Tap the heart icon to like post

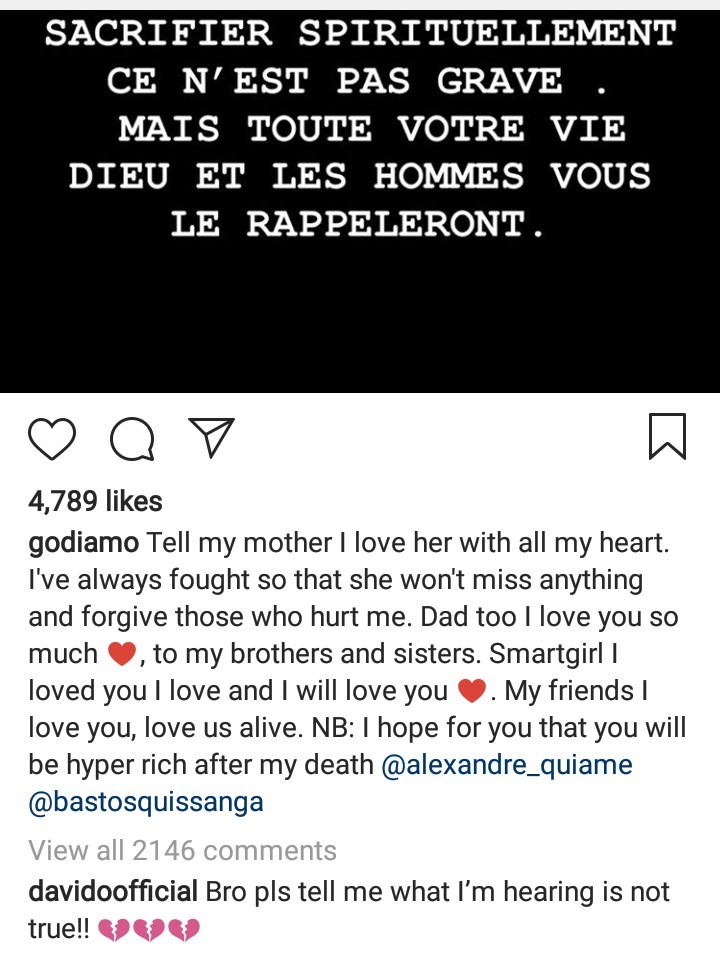click(52, 438)
